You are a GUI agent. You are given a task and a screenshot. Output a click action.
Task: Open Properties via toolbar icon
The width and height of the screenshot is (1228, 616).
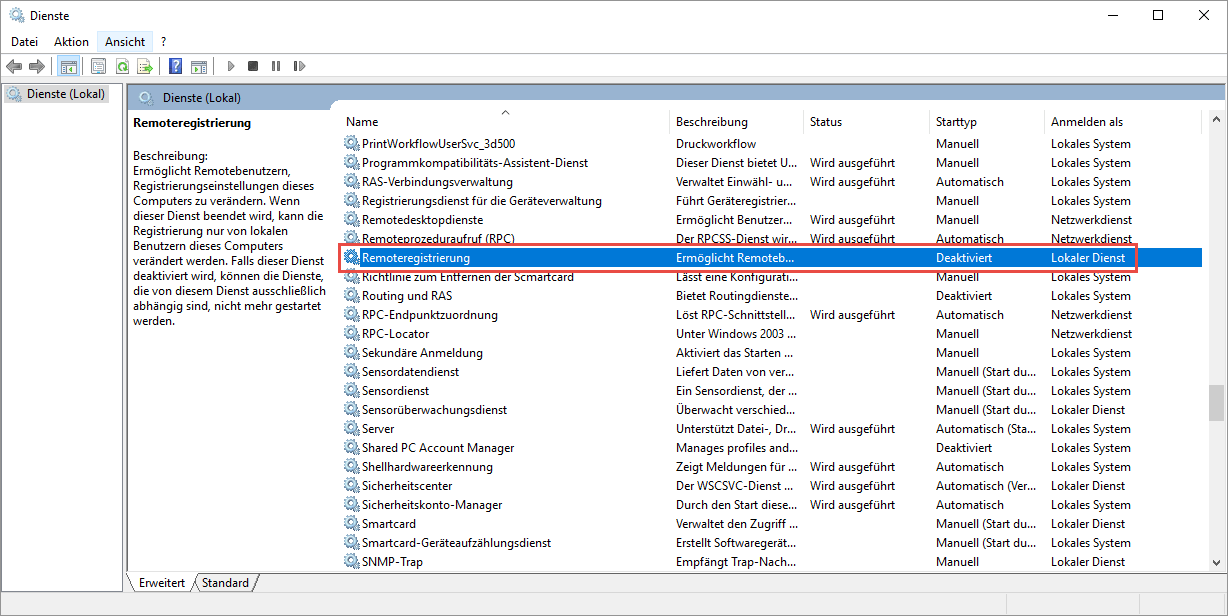[98, 66]
